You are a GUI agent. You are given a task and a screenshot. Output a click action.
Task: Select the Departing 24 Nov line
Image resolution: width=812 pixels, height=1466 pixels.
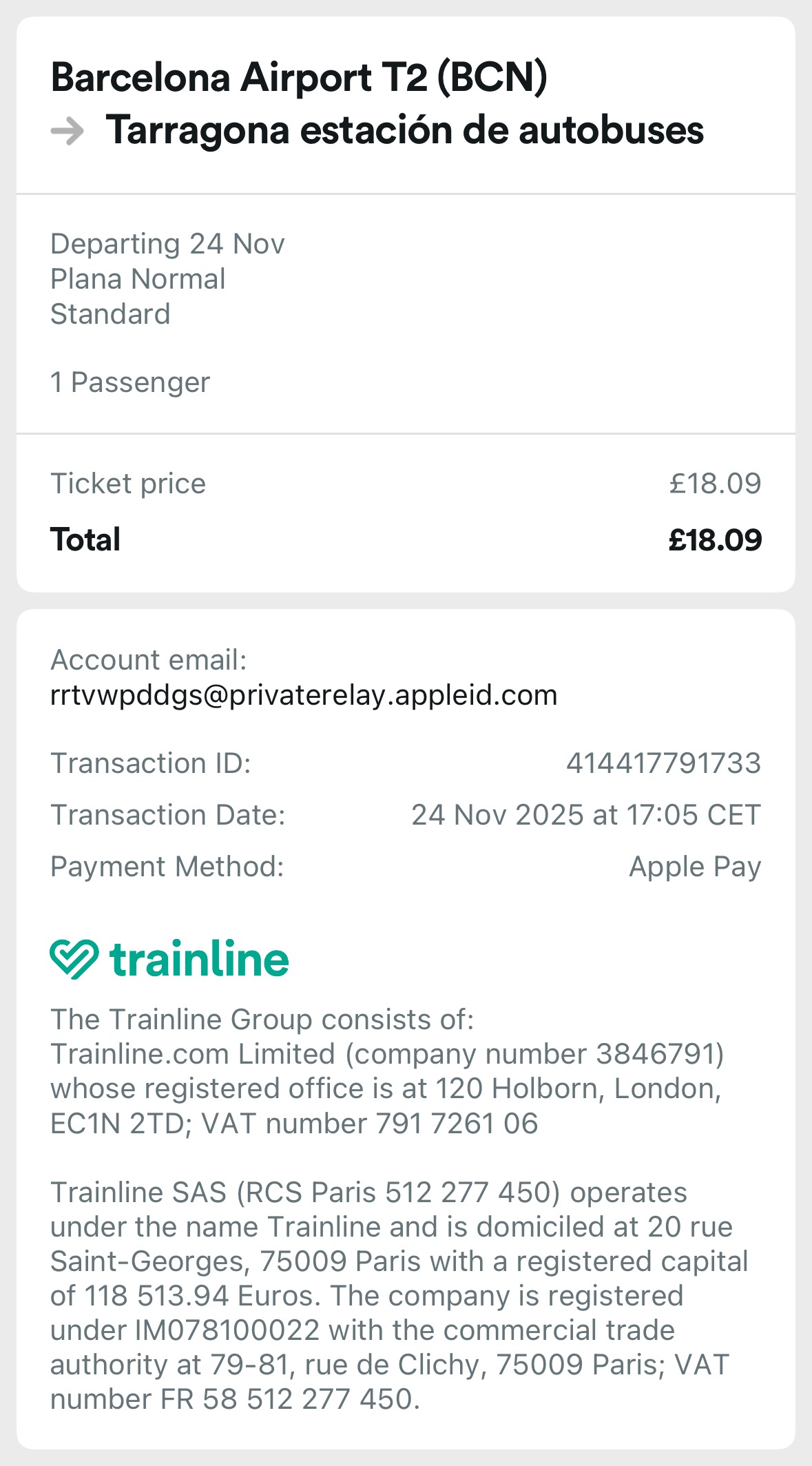pos(167,244)
